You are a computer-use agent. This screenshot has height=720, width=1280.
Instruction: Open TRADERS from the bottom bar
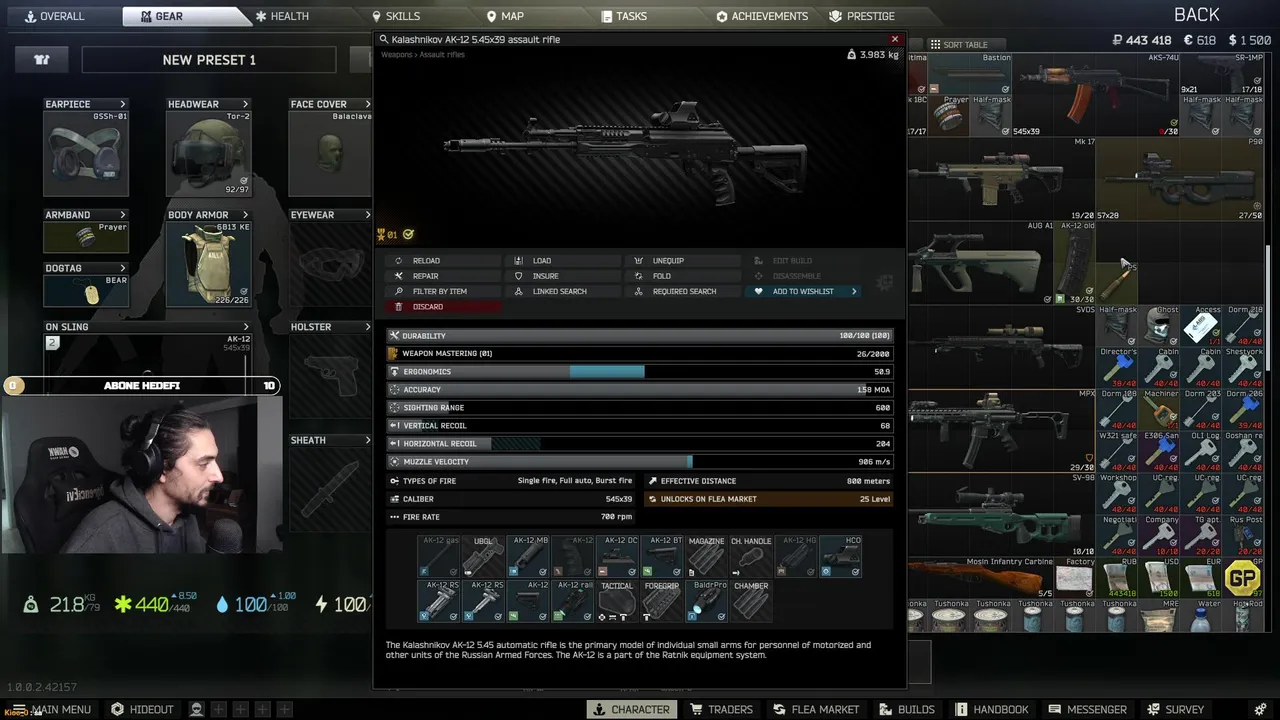point(721,709)
